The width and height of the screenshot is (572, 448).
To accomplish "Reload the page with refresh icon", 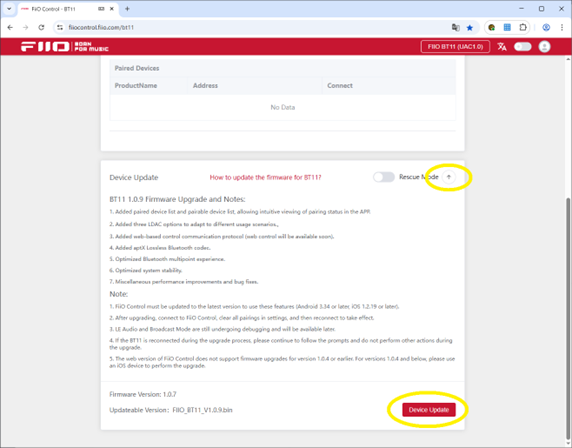I will click(x=41, y=27).
